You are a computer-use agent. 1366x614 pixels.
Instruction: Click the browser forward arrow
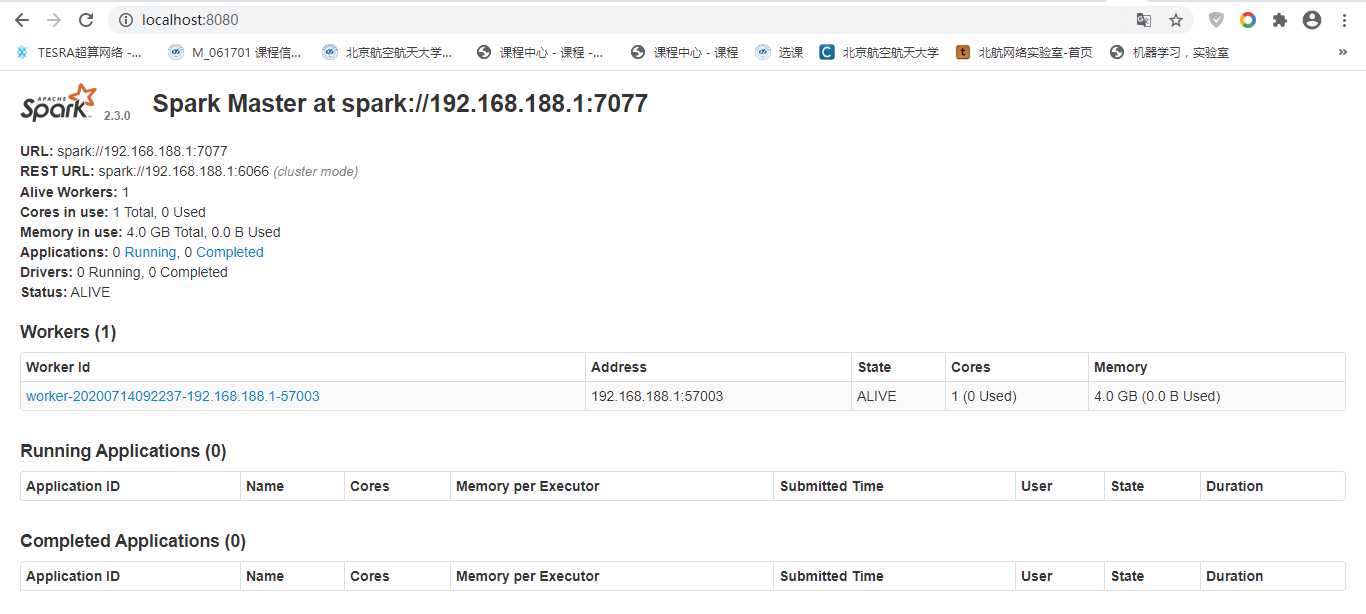tap(54, 20)
